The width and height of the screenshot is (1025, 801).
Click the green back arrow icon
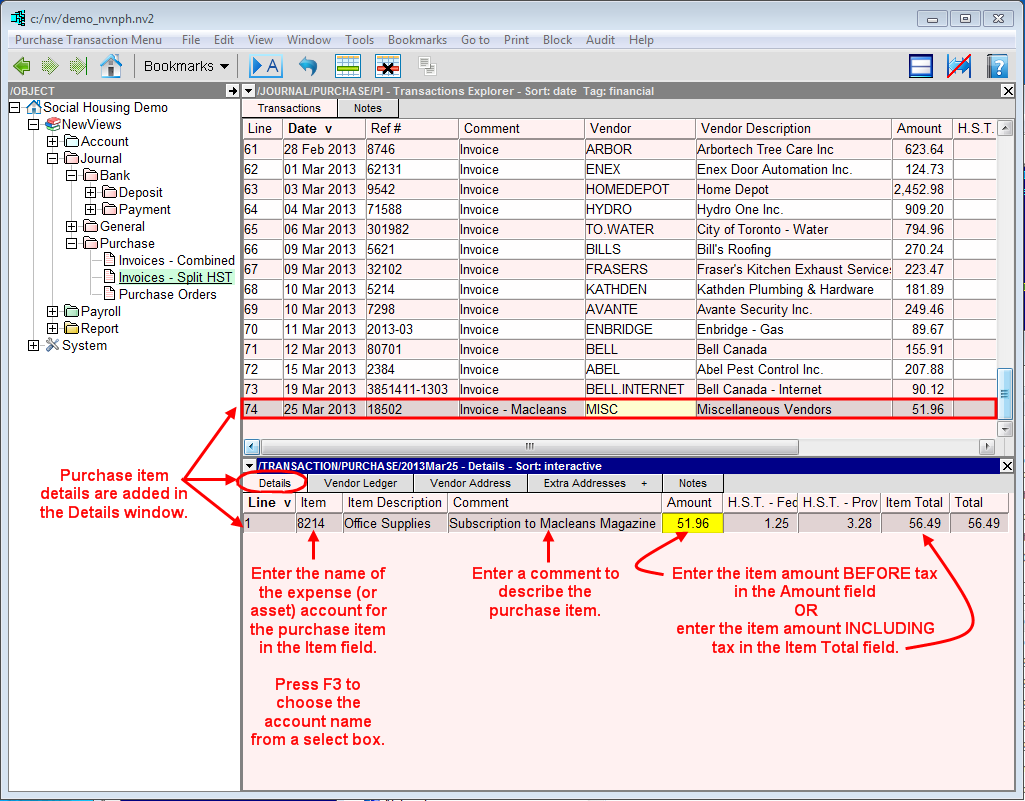22,67
